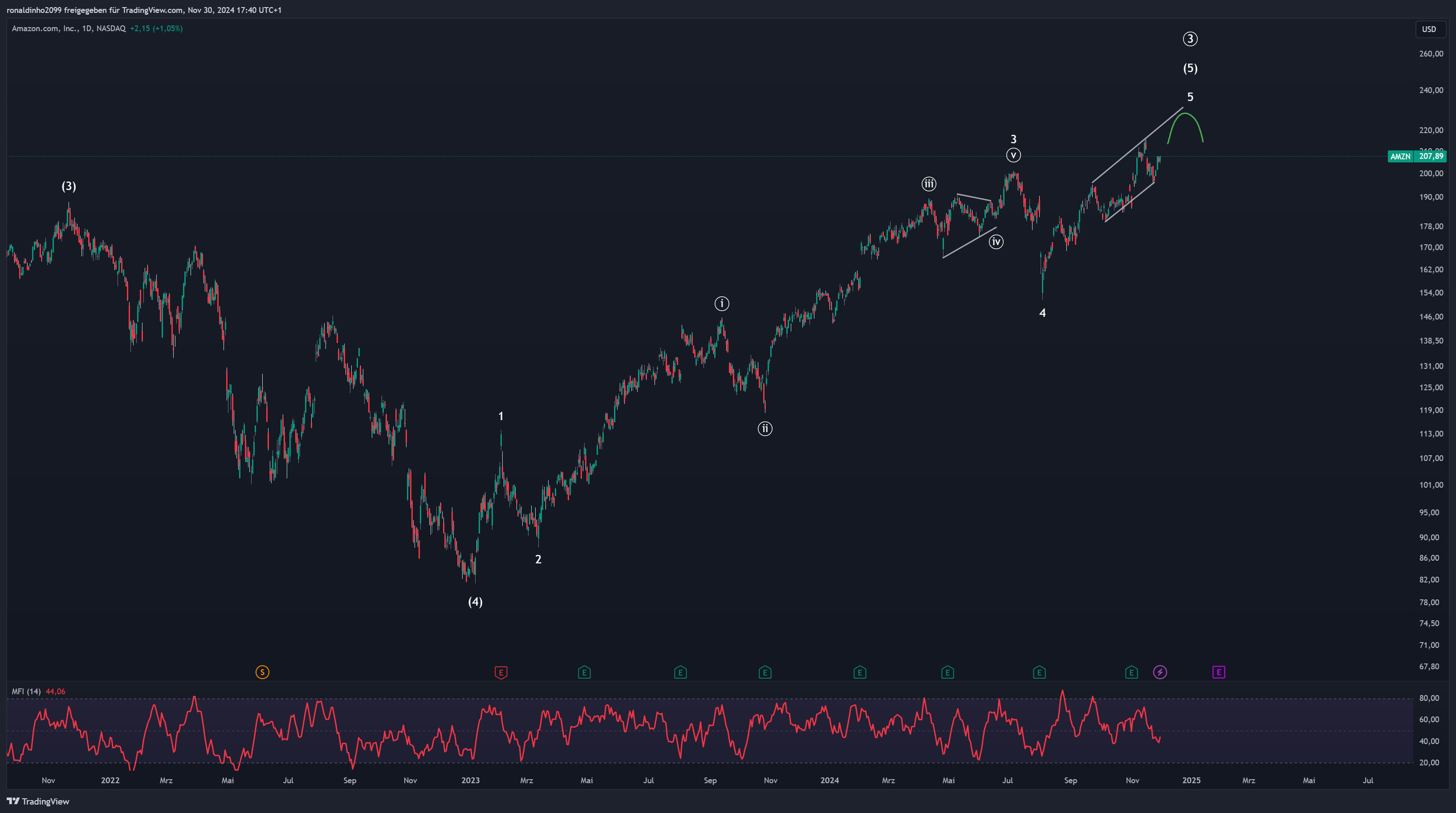
Task: Click the 80,00 level on MFI scale
Action: [1429, 698]
